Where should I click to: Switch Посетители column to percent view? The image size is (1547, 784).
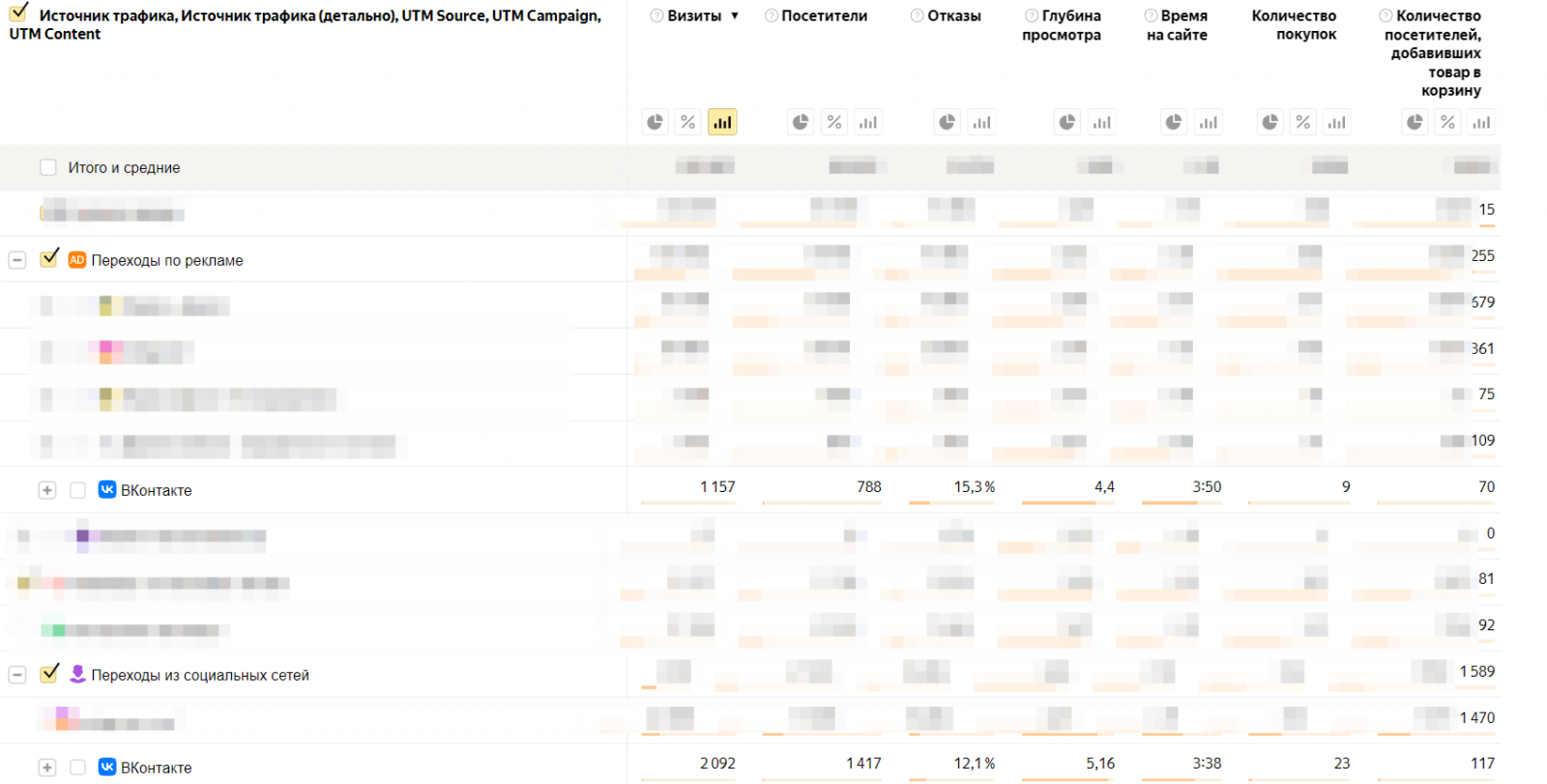point(834,122)
